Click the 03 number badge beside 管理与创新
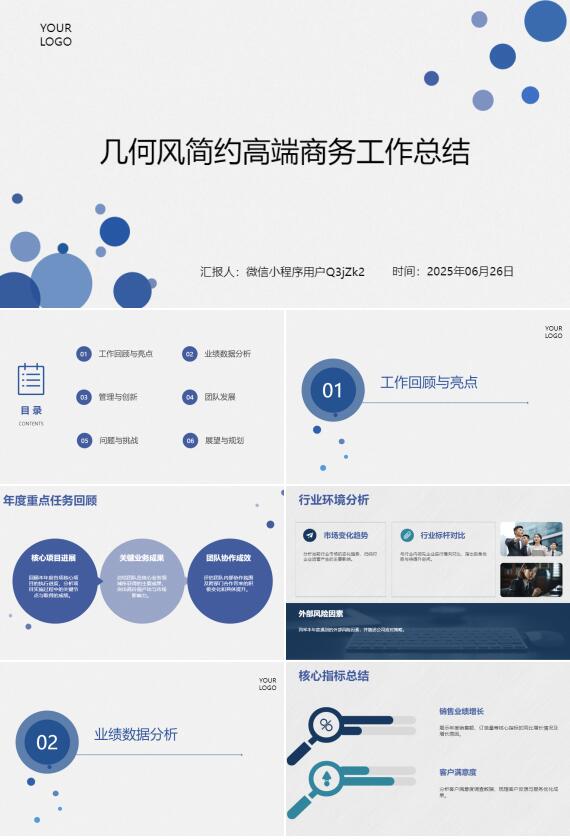This screenshot has width=570, height=840. click(x=84, y=398)
